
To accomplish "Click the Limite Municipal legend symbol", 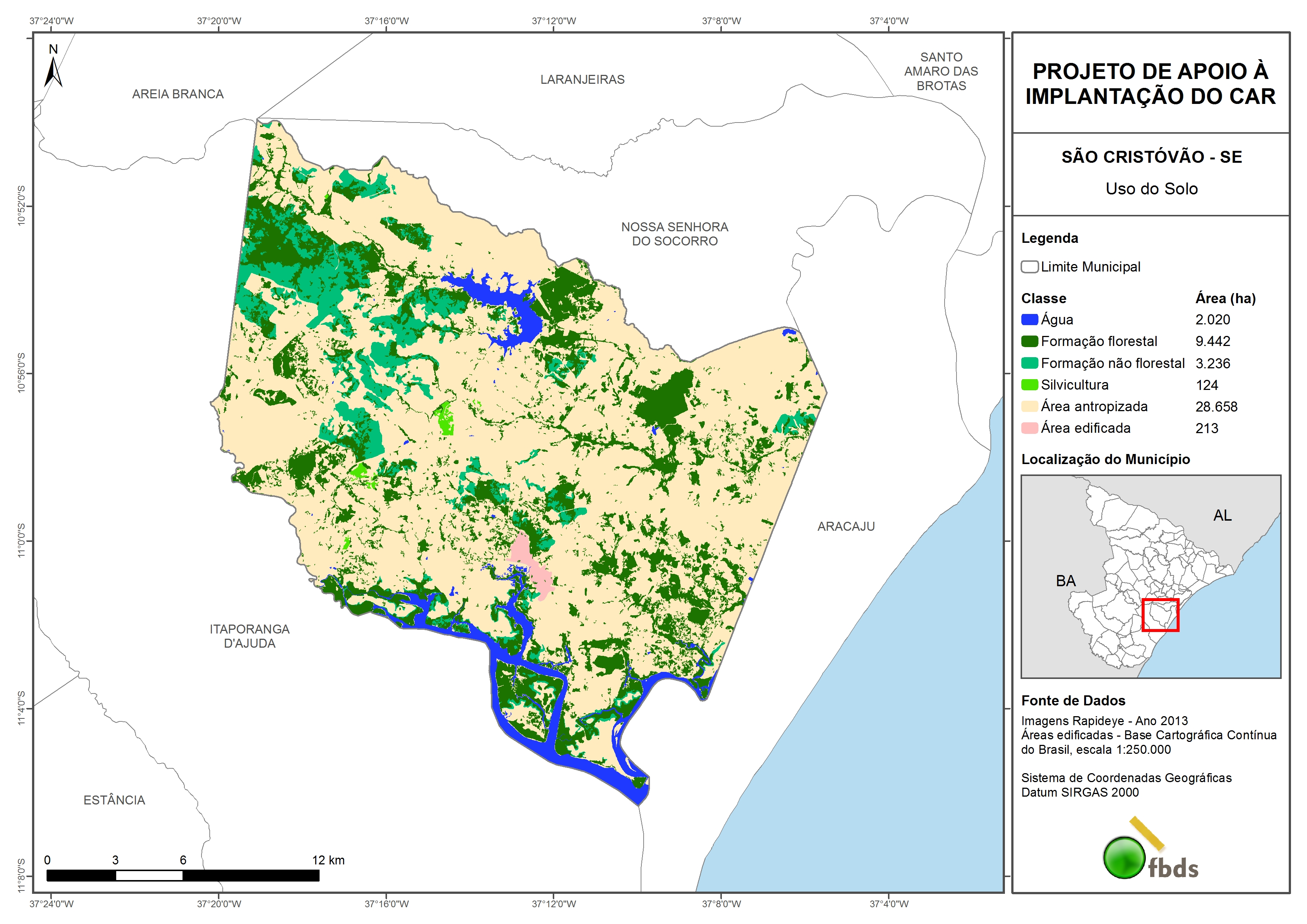I will click(x=1029, y=267).
